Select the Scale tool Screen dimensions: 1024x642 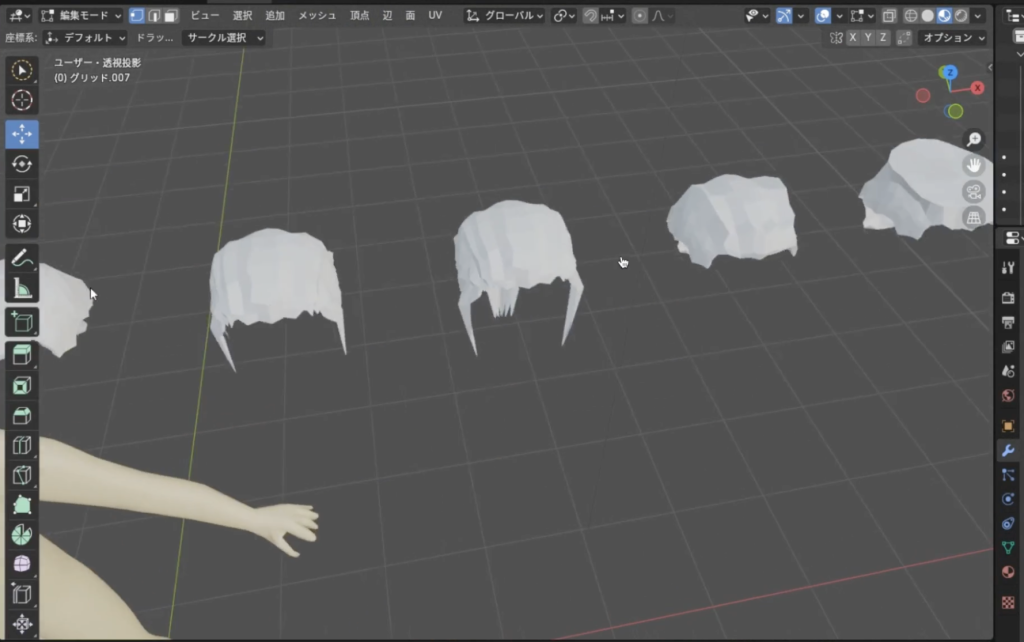(x=22, y=194)
